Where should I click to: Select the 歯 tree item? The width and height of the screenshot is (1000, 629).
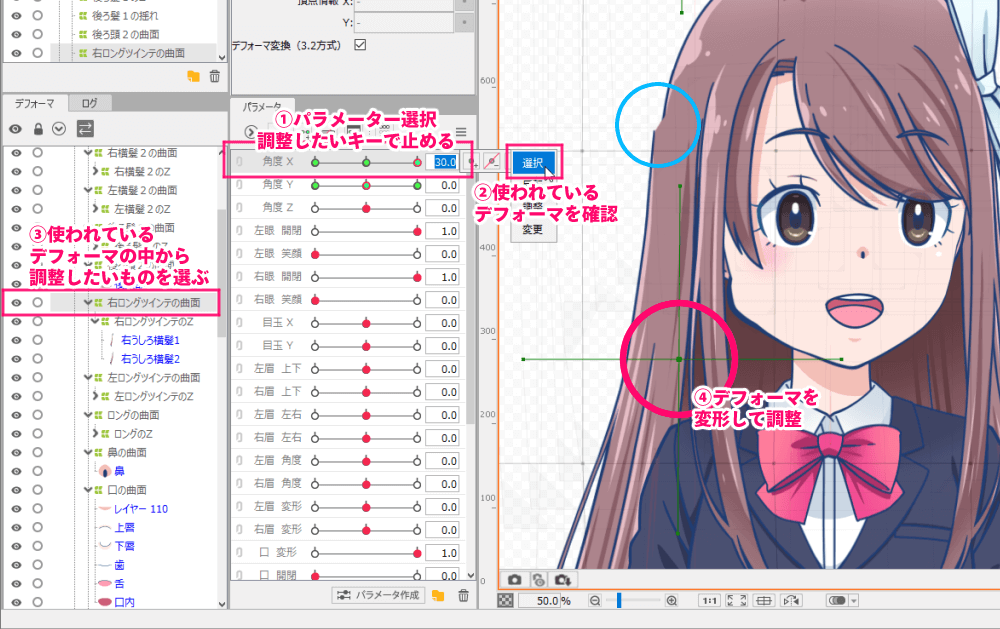click(x=120, y=565)
